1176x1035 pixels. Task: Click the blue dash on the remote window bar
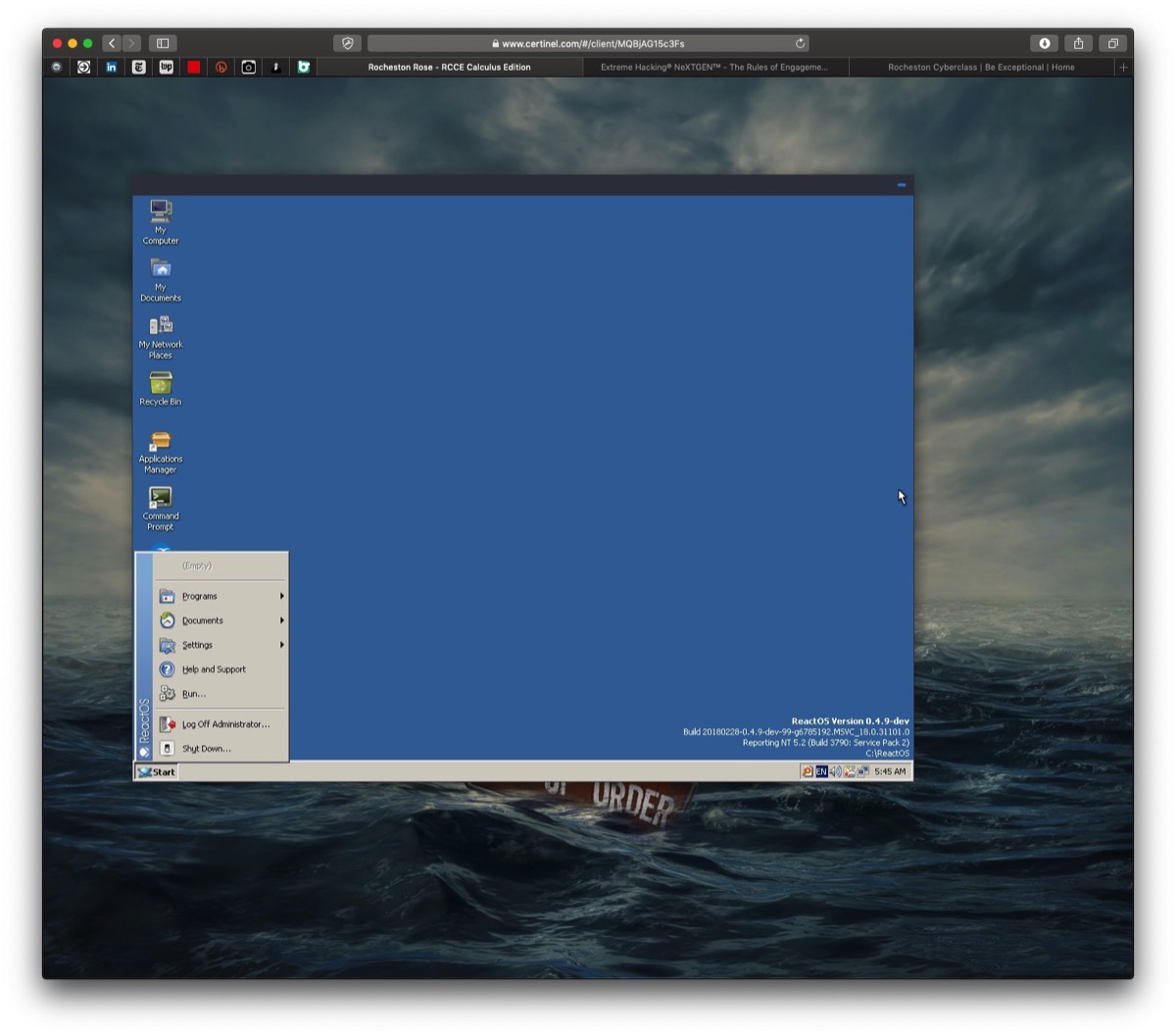tap(902, 184)
